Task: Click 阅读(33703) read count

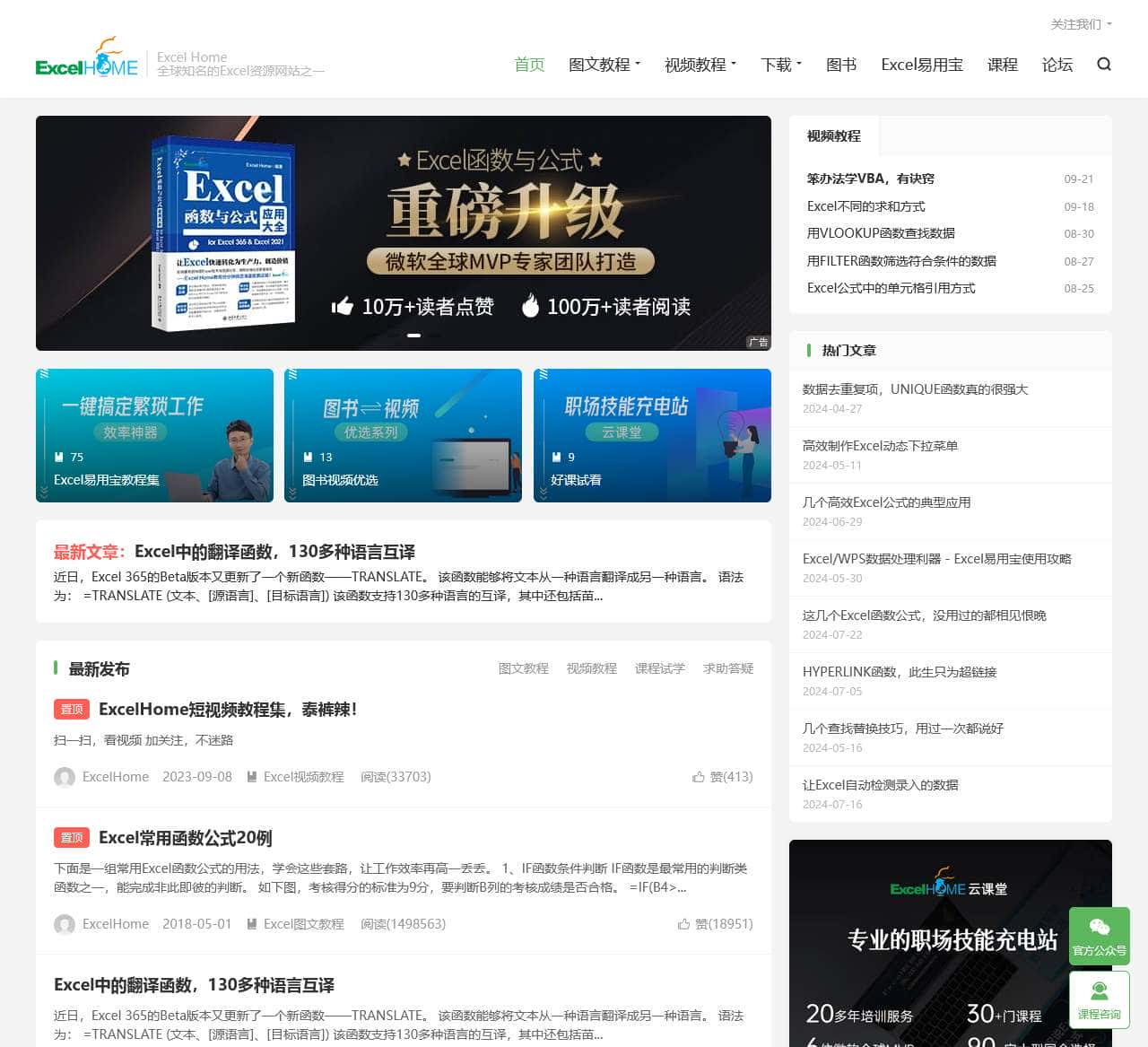Action: click(396, 777)
